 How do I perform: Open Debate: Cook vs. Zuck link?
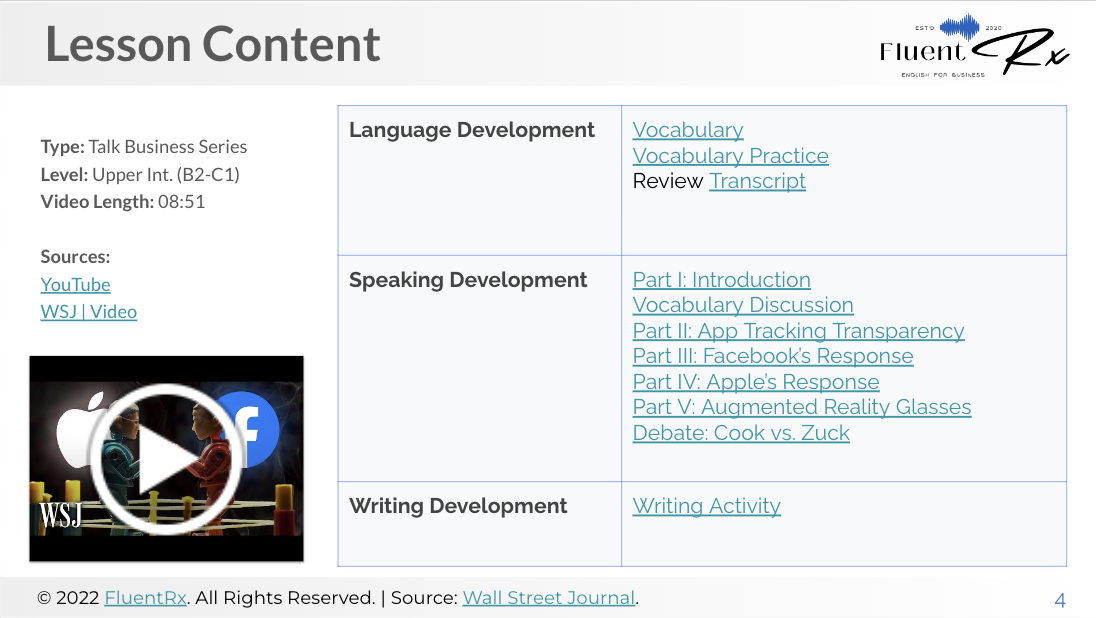coord(741,433)
